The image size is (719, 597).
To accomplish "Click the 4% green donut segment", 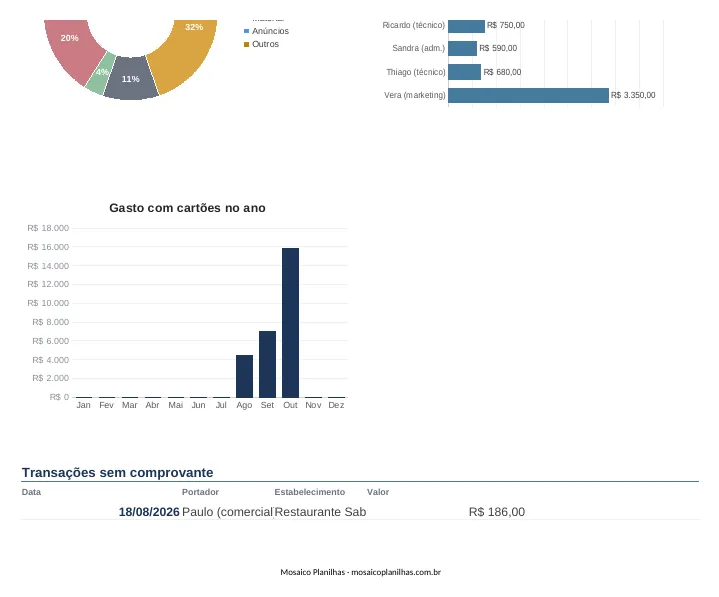I will coord(101,74).
